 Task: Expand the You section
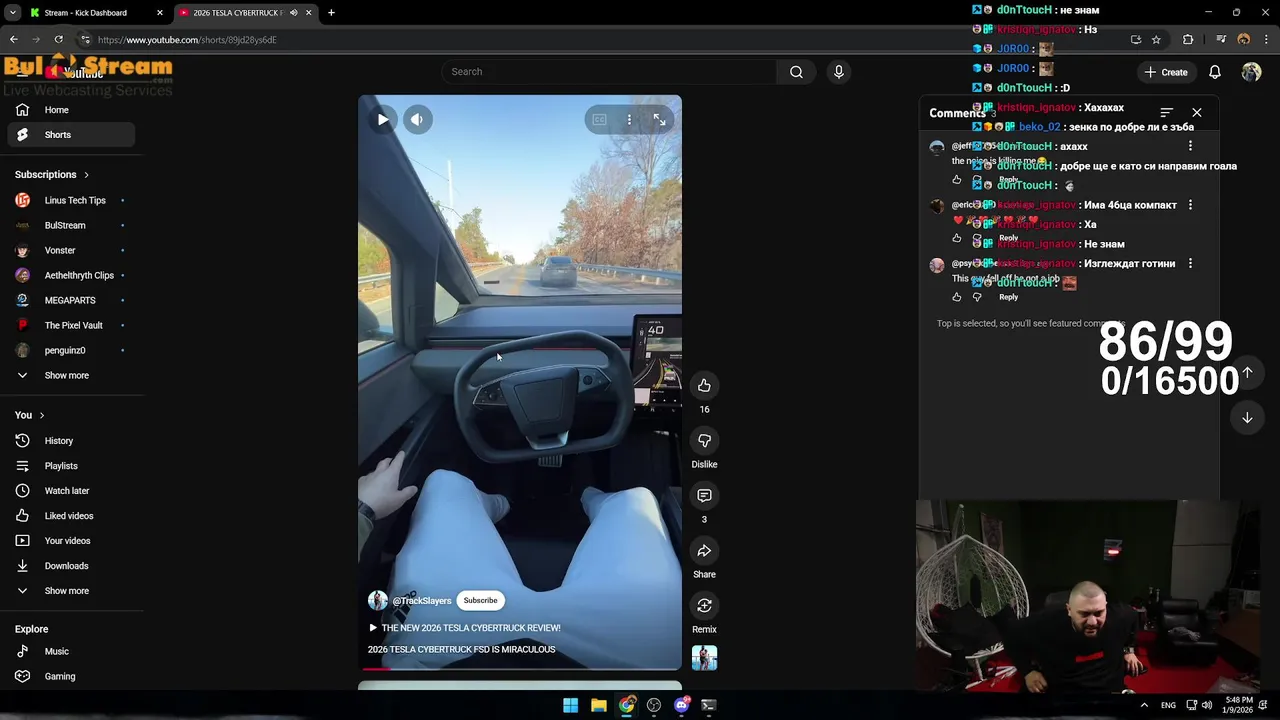tap(30, 415)
